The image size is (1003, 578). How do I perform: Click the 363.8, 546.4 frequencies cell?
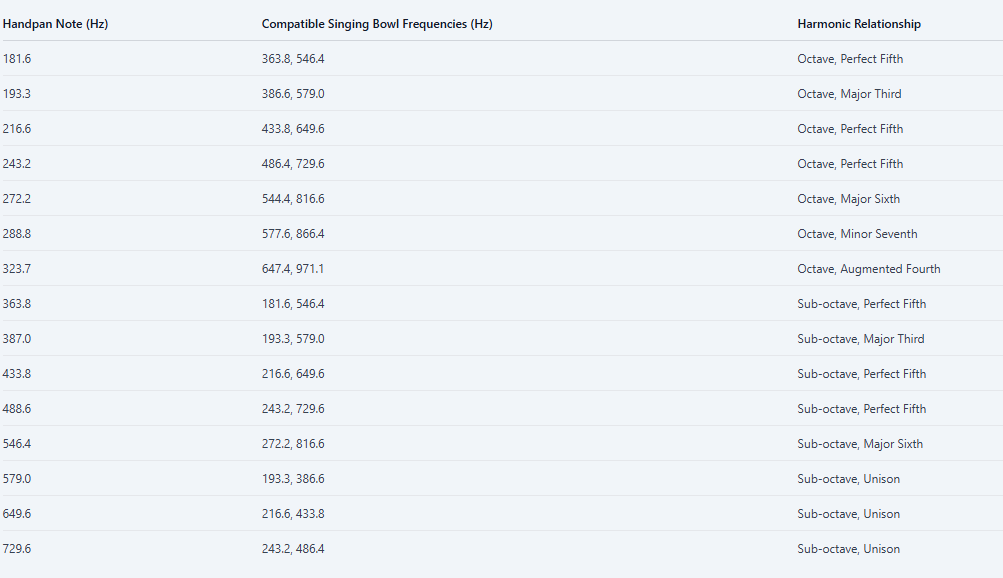click(293, 59)
